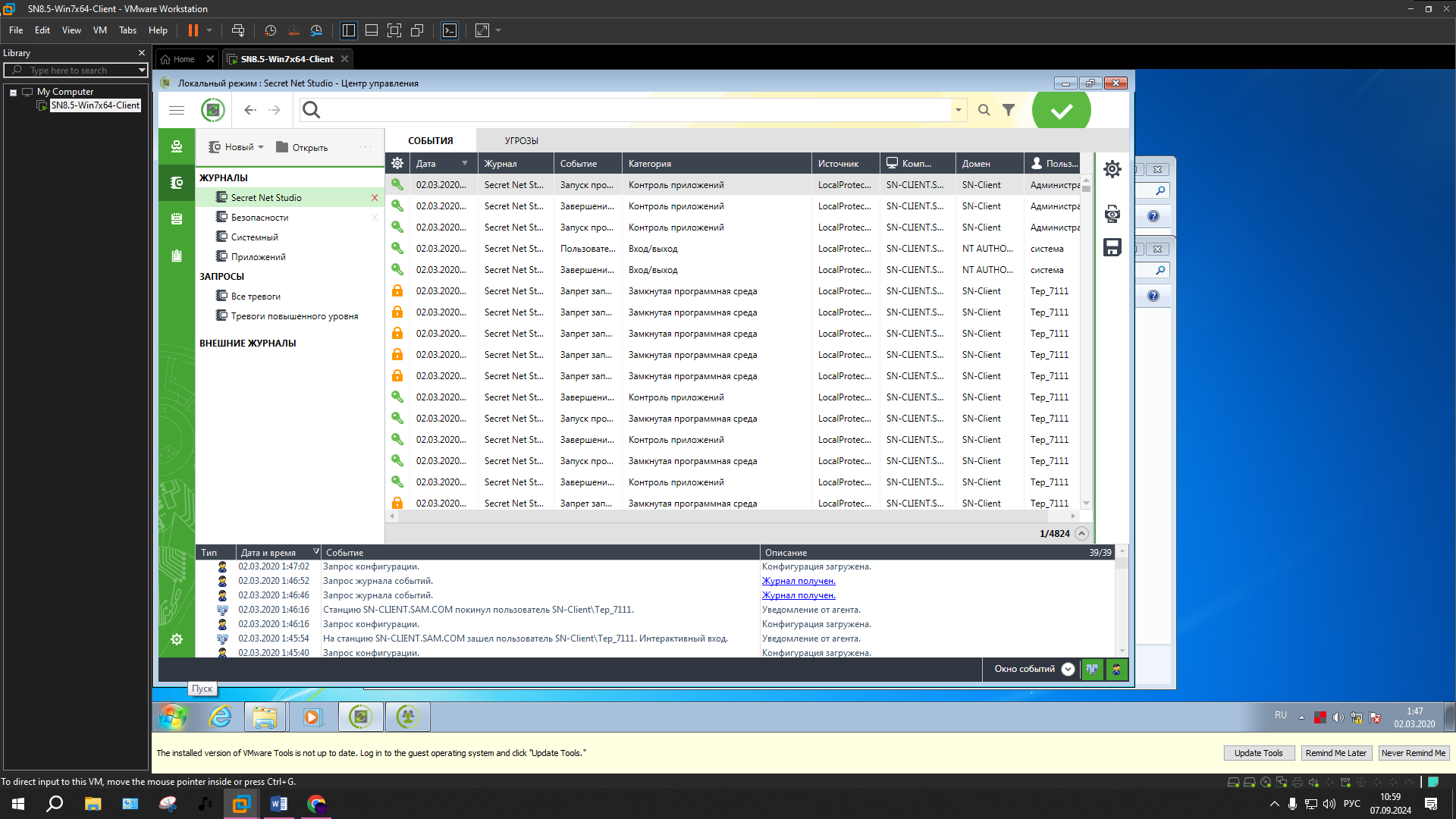Viewport: 1456px width, 819px height.
Task: Open the Все тревоги query
Action: [x=256, y=297]
